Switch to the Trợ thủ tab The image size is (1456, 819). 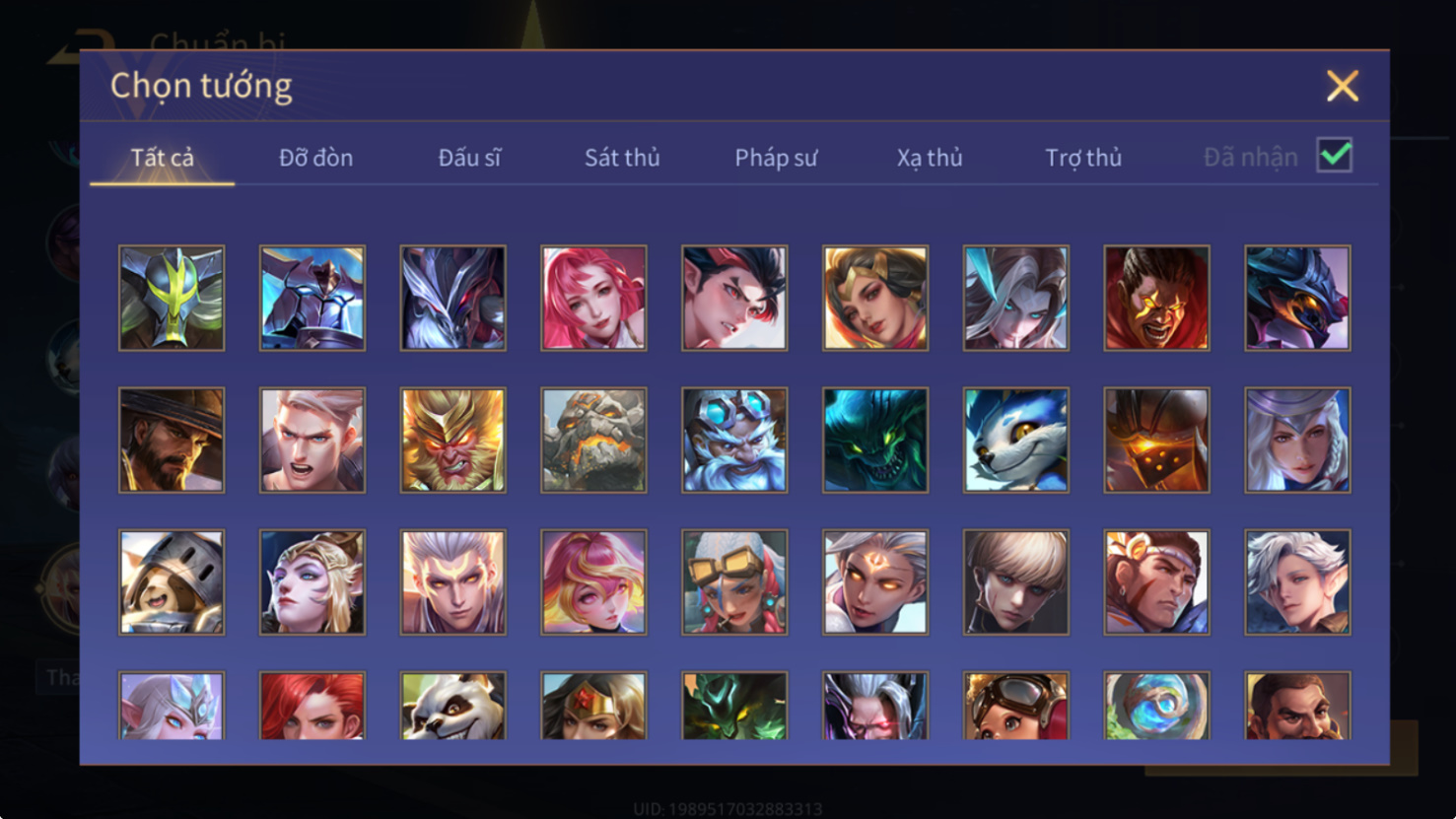pos(1083,158)
